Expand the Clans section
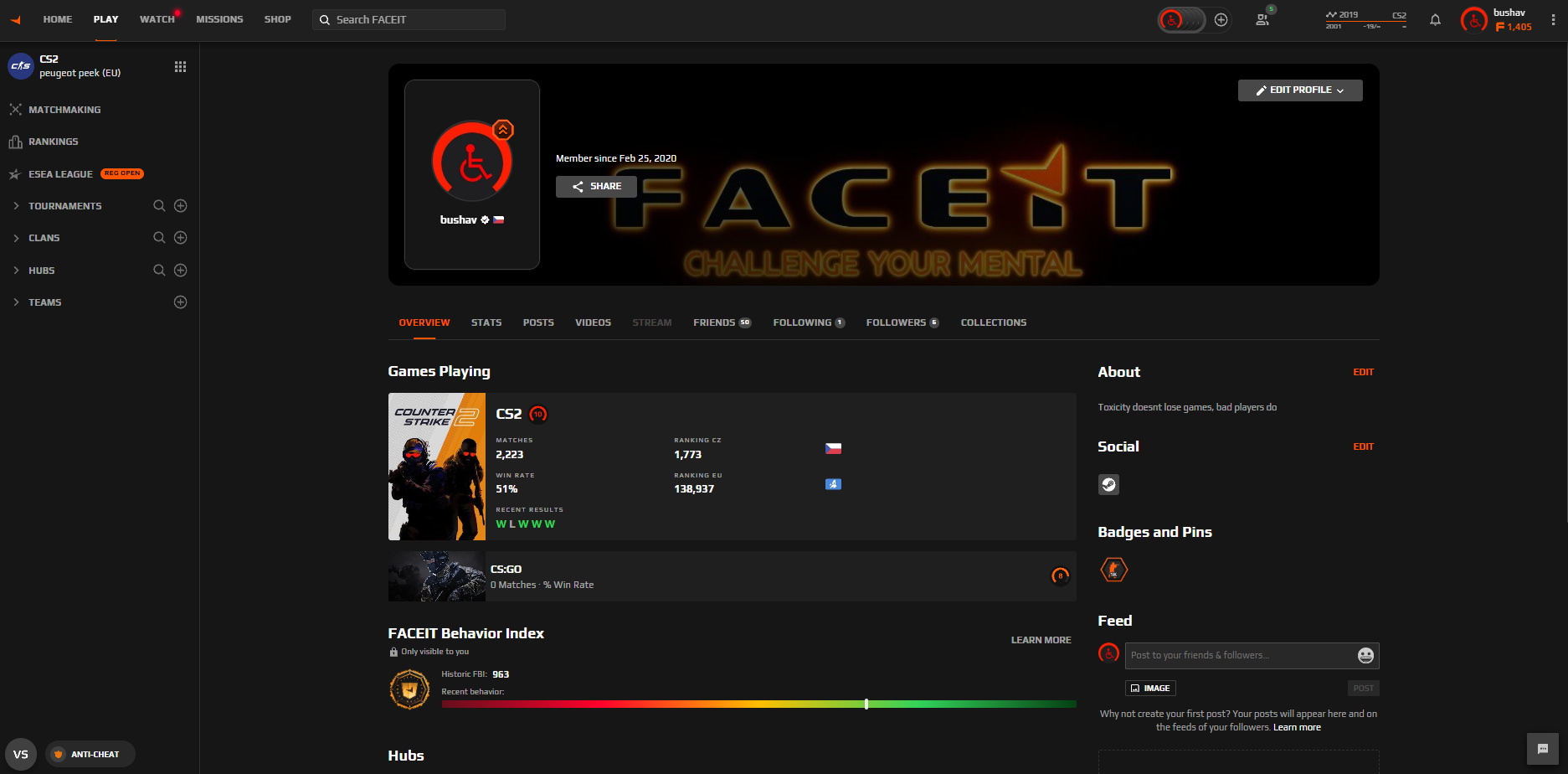1568x774 pixels. click(16, 238)
